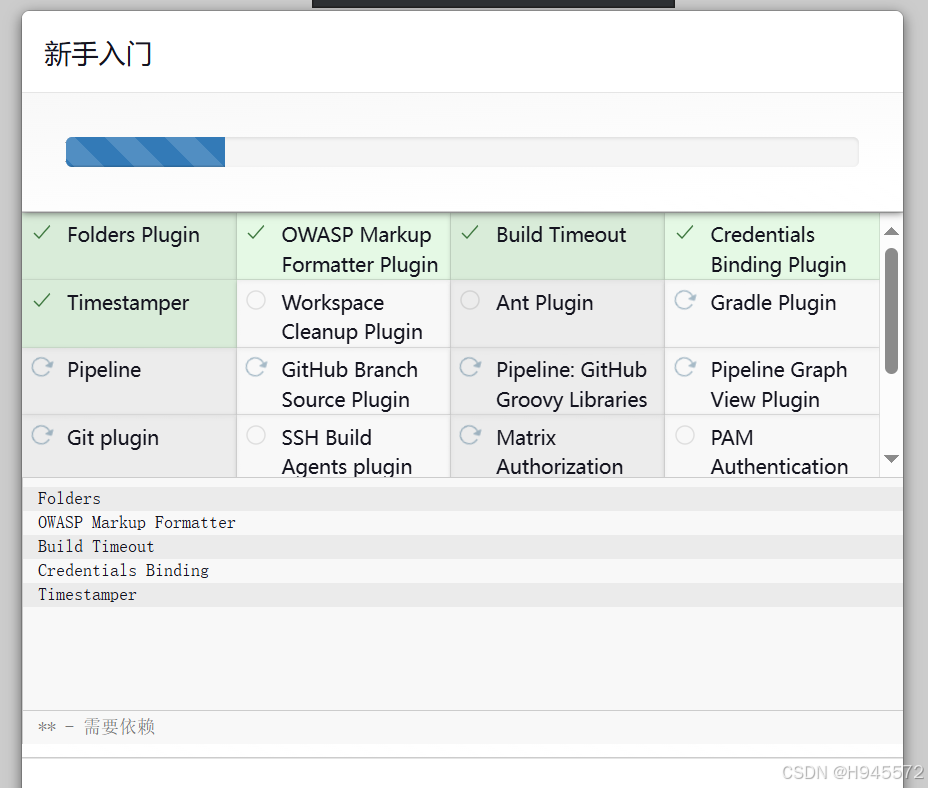This screenshot has width=928, height=788.
Task: Click the Timestamper cell label
Action: (128, 303)
